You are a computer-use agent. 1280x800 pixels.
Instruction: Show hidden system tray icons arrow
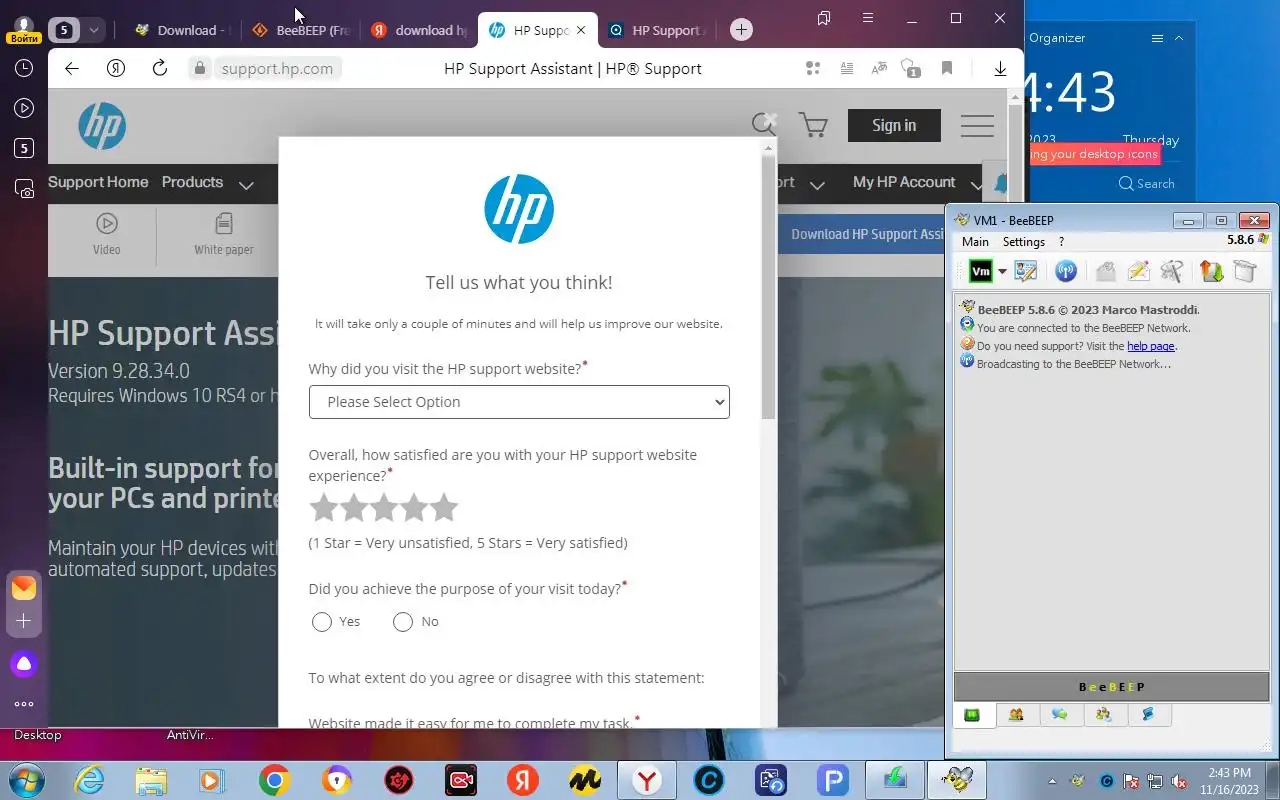pyautogui.click(x=1052, y=781)
